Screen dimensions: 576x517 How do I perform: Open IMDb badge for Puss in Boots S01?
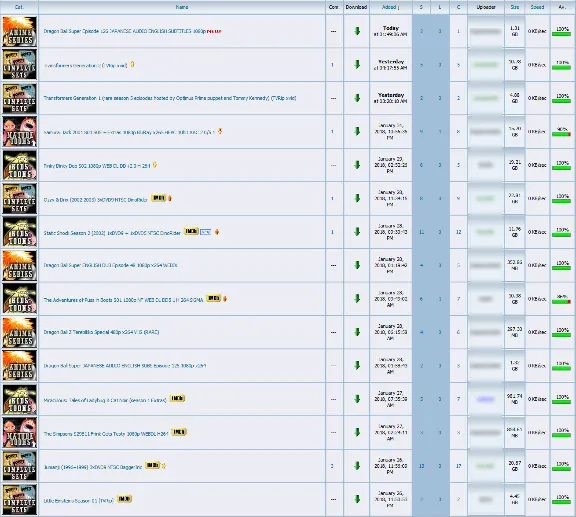click(x=213, y=298)
